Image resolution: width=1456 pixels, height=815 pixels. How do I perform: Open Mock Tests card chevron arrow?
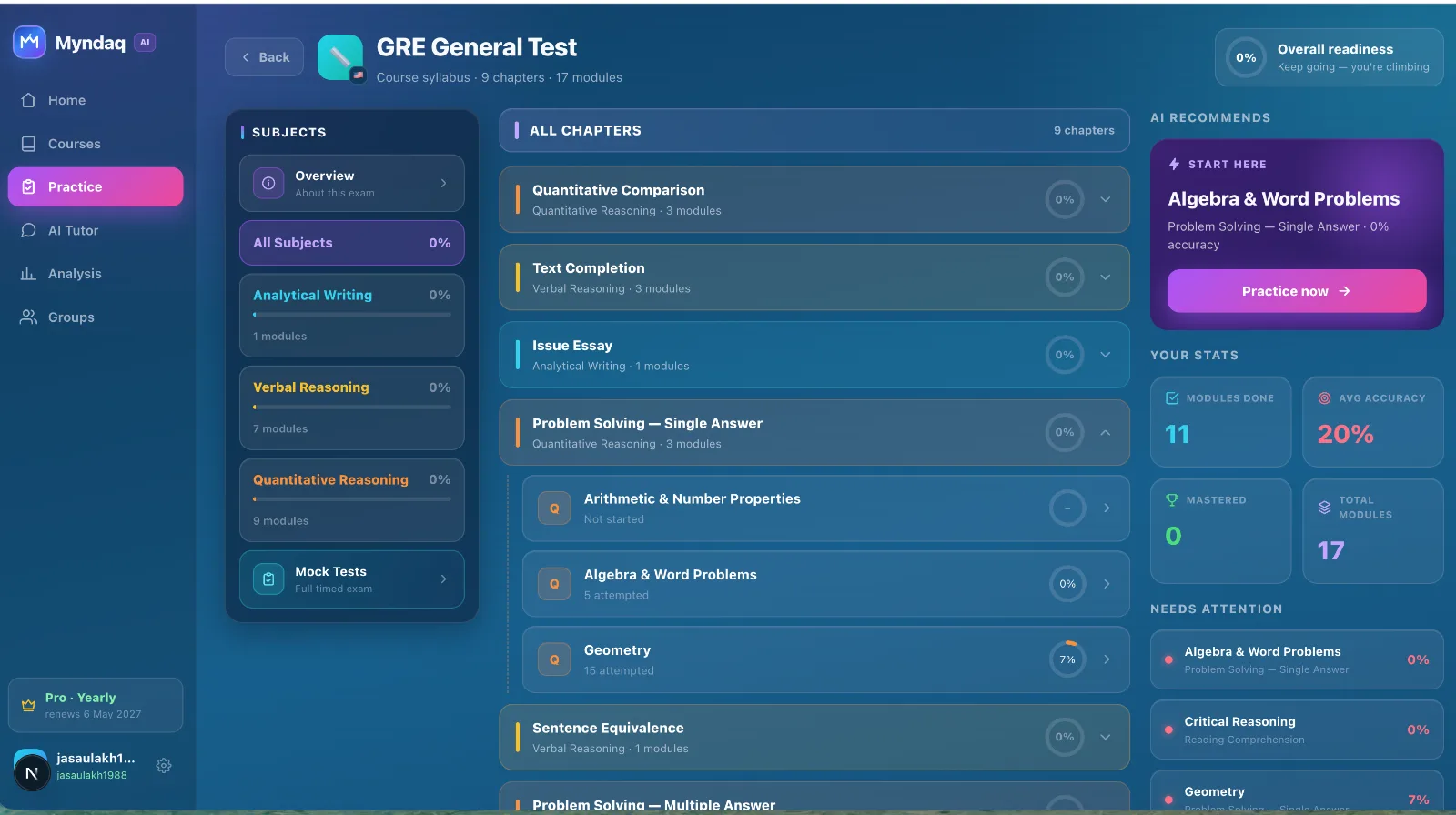(x=443, y=579)
